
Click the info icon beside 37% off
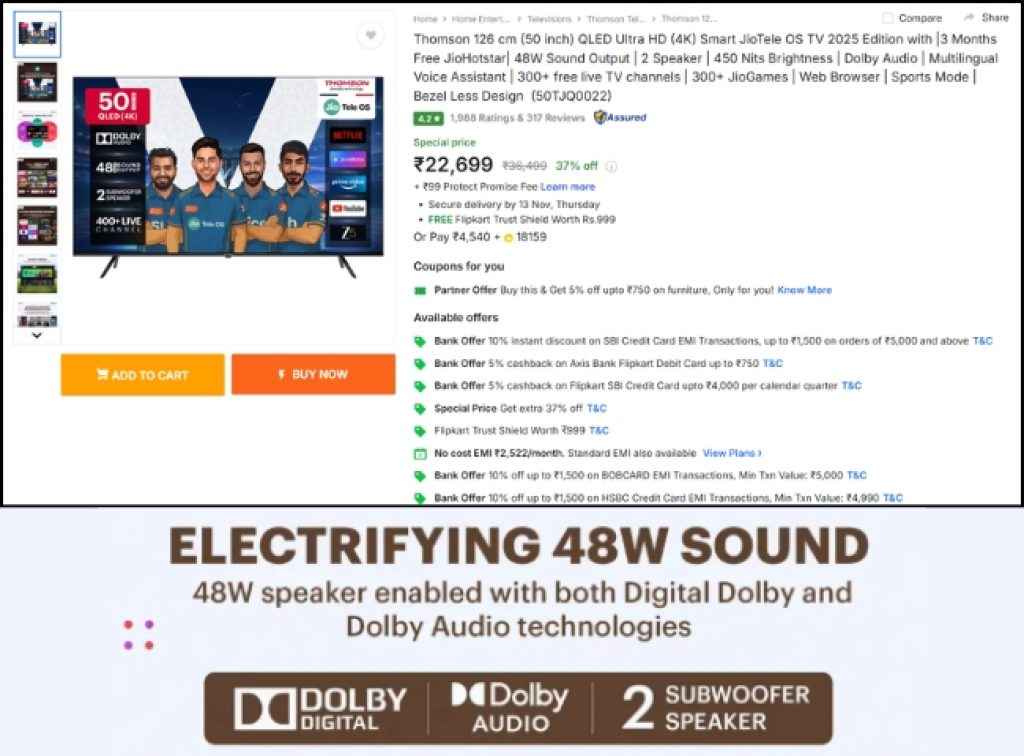pos(611,163)
